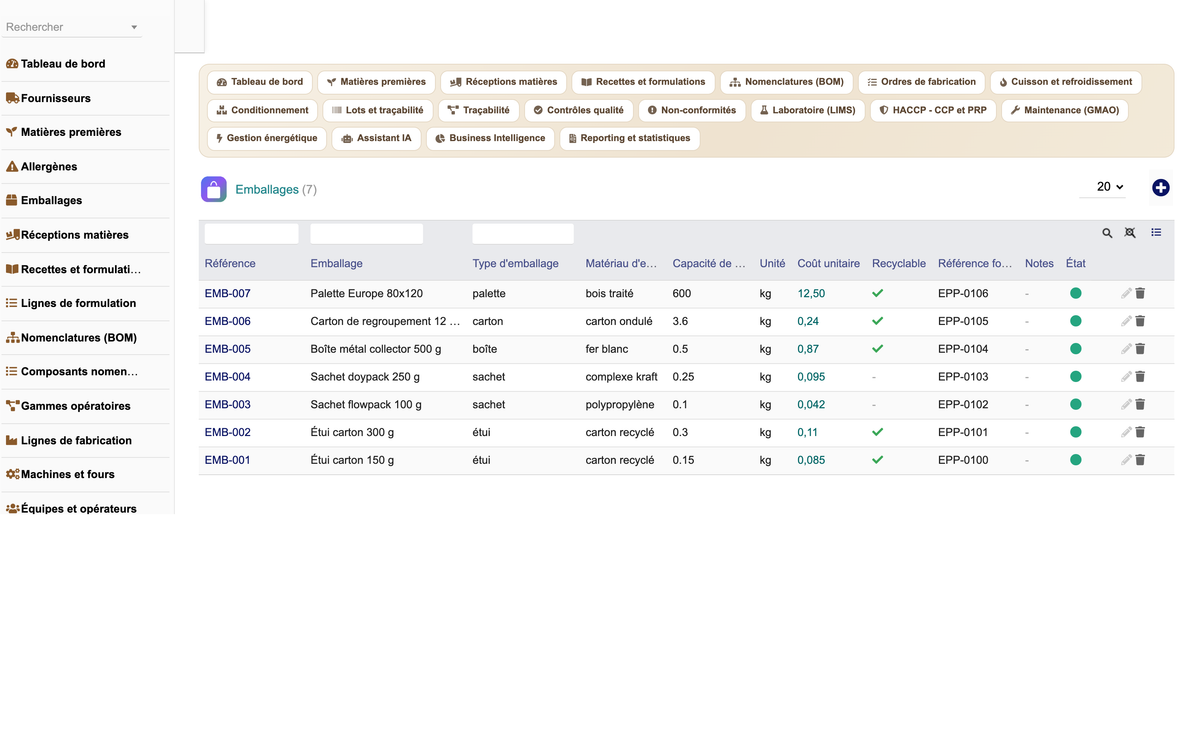Viewport: 1200px width, 743px height.
Task: Open Gammes opératoires in the sidebar
Action: point(68,406)
